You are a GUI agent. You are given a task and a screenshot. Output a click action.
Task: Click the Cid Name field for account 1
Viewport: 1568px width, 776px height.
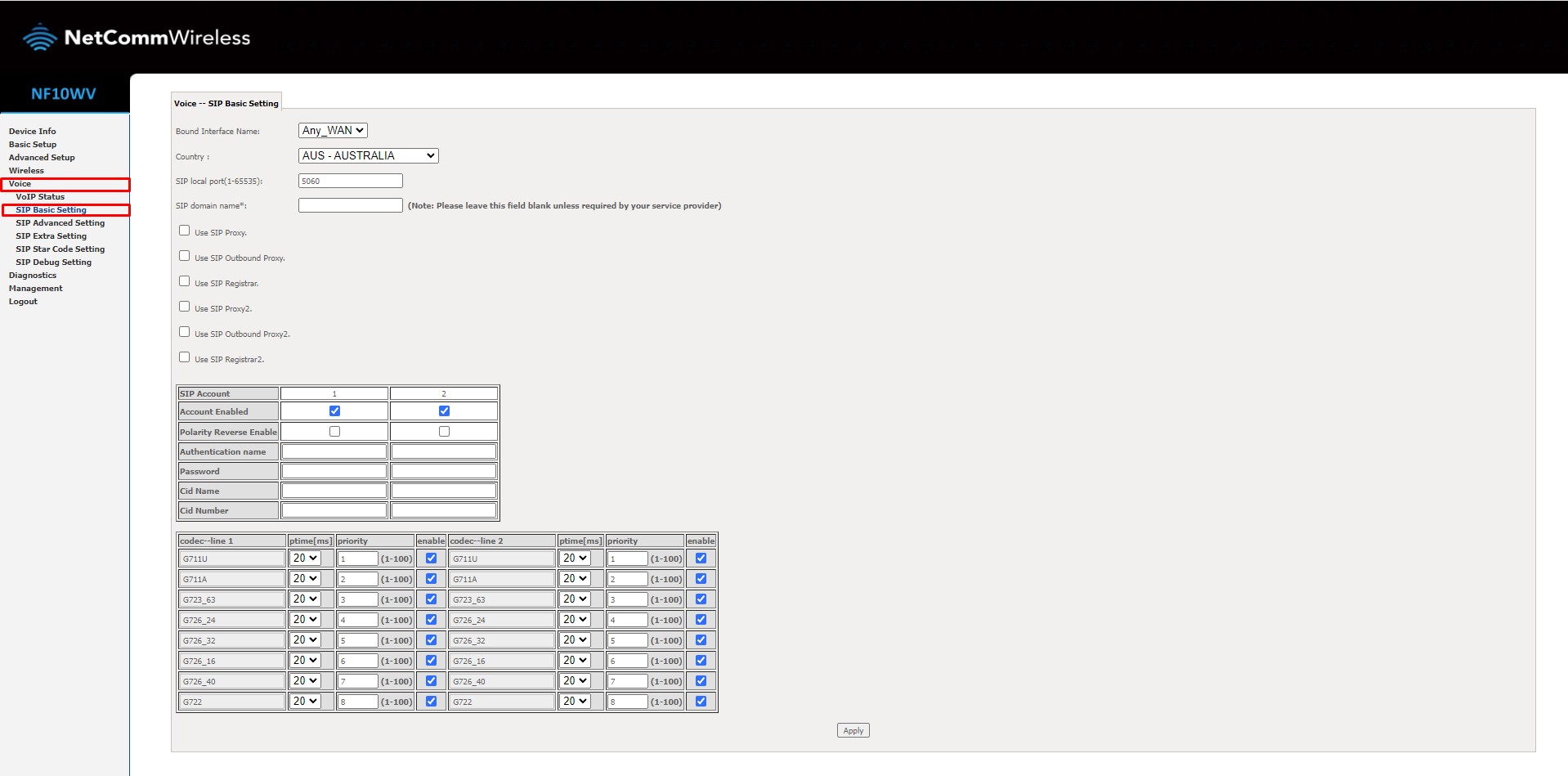coord(334,491)
